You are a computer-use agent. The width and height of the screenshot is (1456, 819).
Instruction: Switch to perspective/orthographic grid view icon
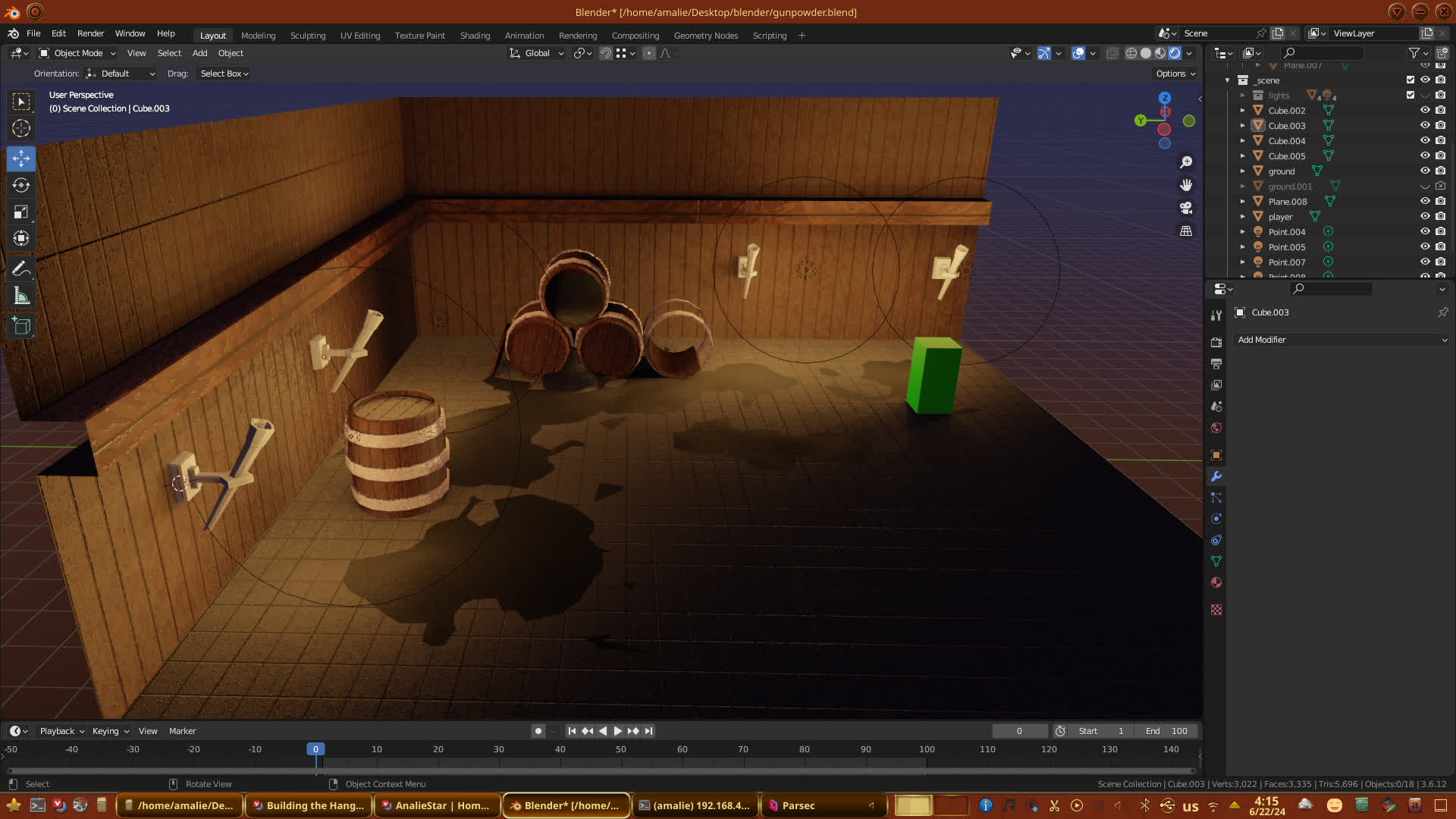point(1186,231)
